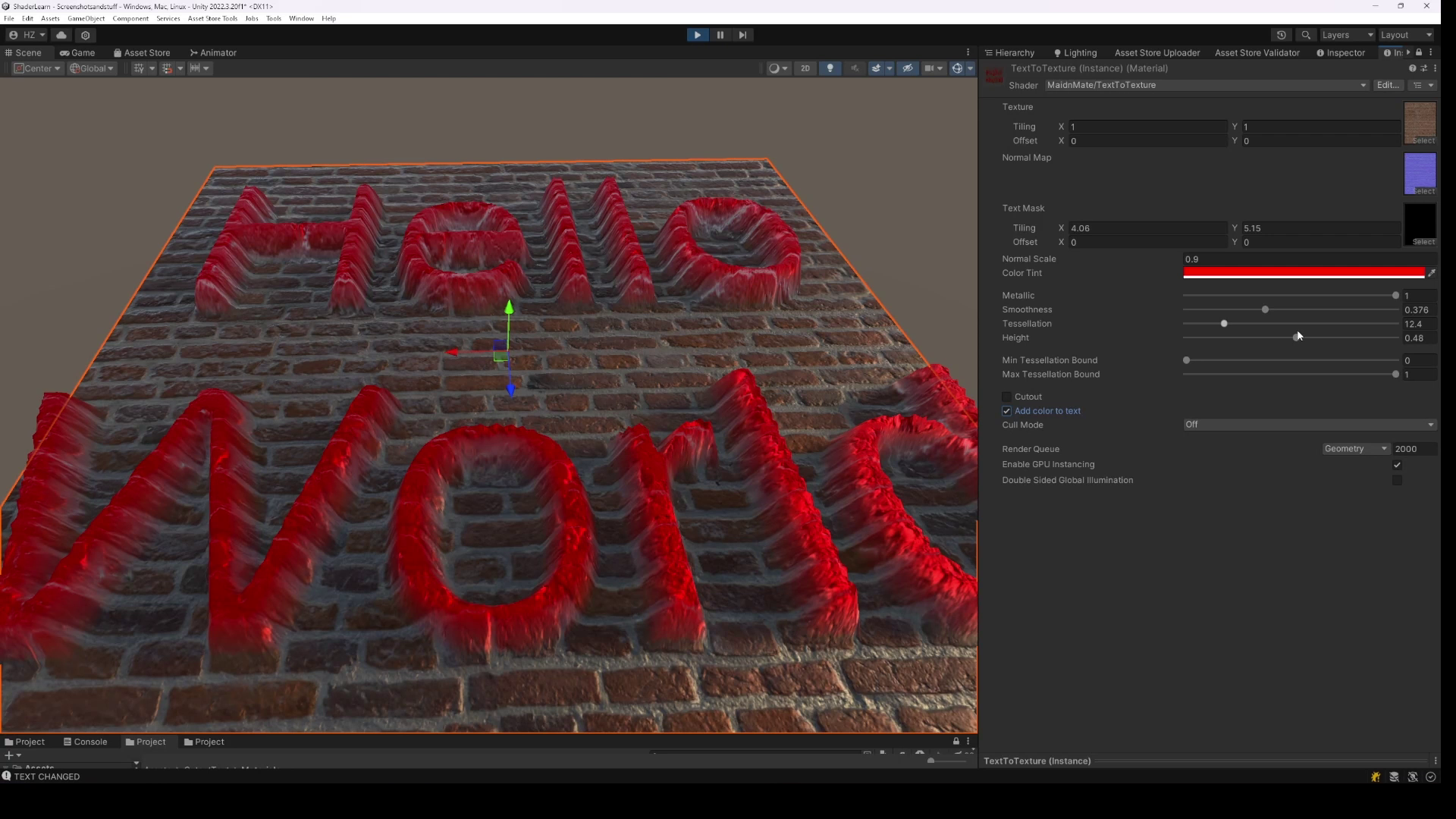Open the Unity cloud services icon
The height and width of the screenshot is (819, 1456).
pos(61,35)
